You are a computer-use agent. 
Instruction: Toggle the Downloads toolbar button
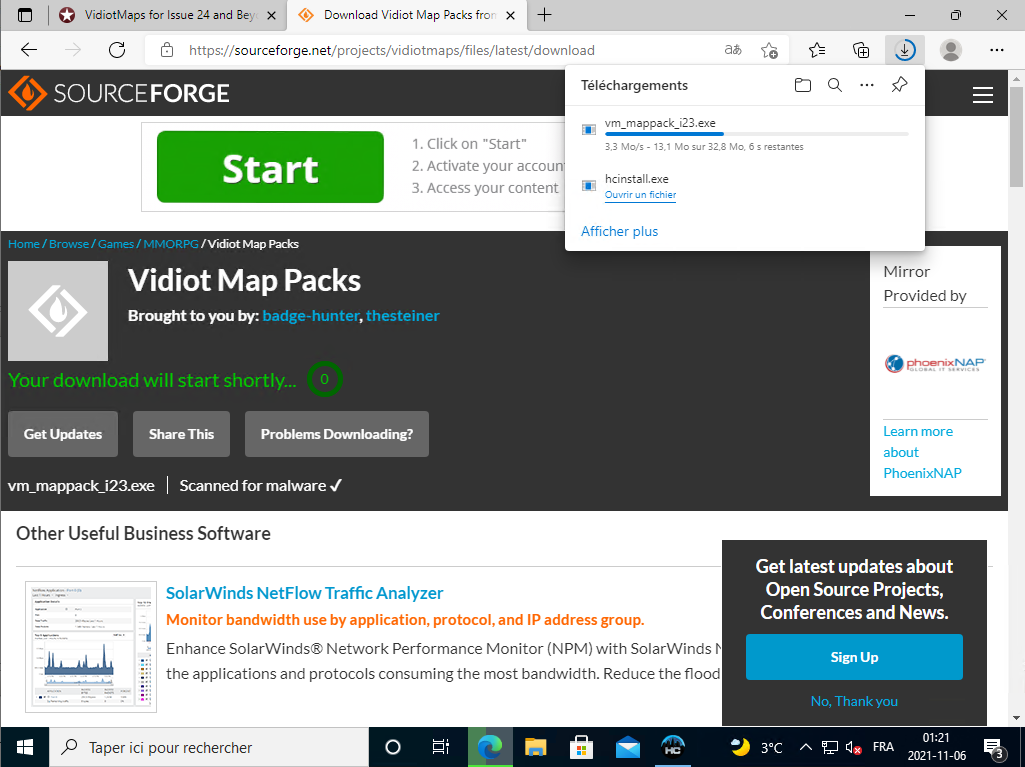pyautogui.click(x=905, y=50)
